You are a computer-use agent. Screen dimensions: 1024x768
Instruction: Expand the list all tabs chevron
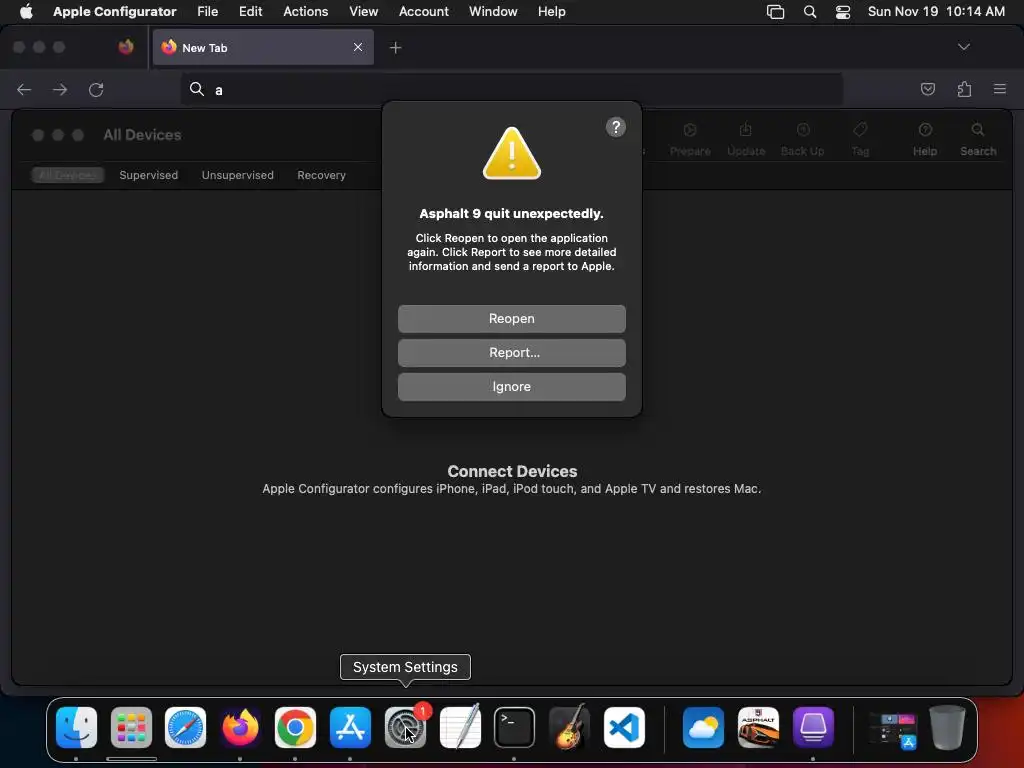pyautogui.click(x=963, y=47)
